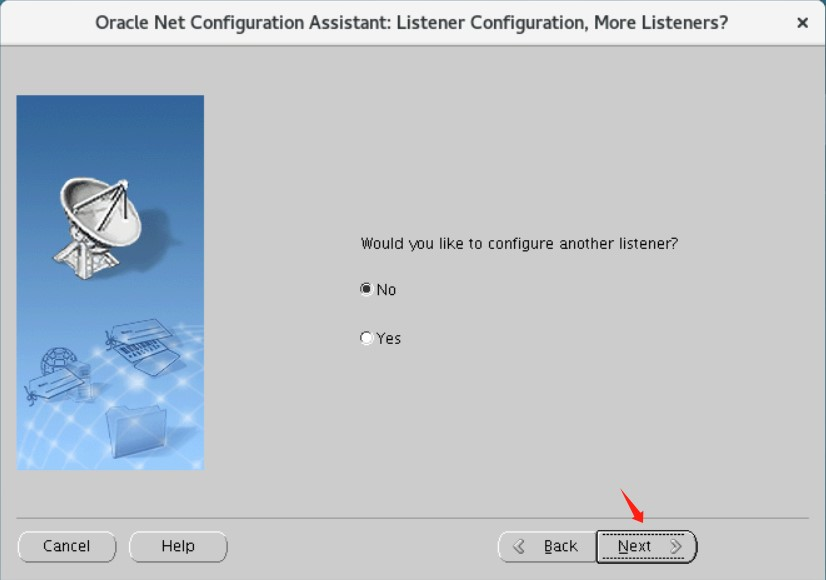Click "Would you like to configure another listener?" text

(519, 244)
